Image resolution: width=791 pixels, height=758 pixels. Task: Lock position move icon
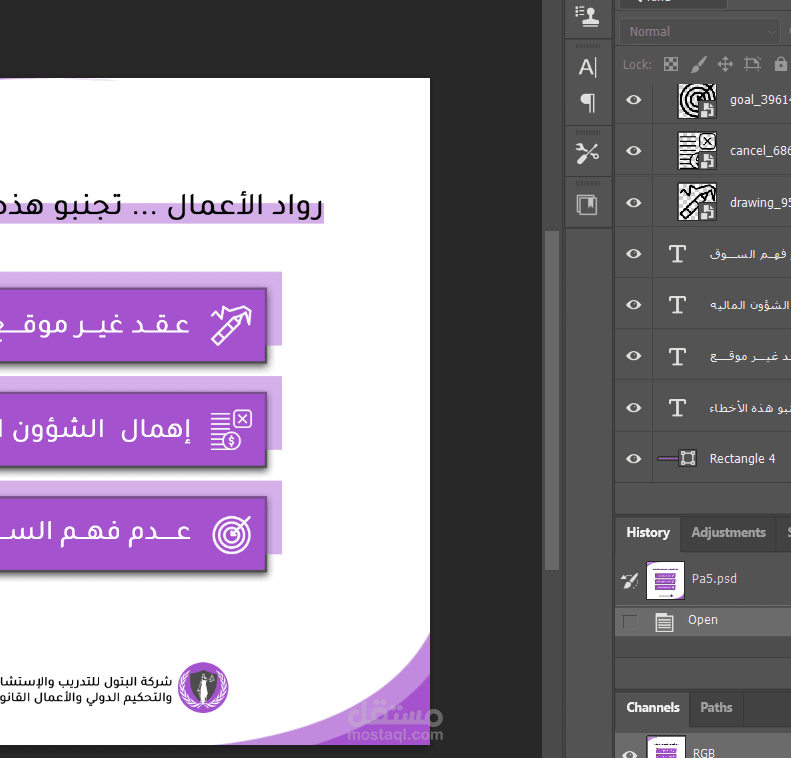click(725, 65)
